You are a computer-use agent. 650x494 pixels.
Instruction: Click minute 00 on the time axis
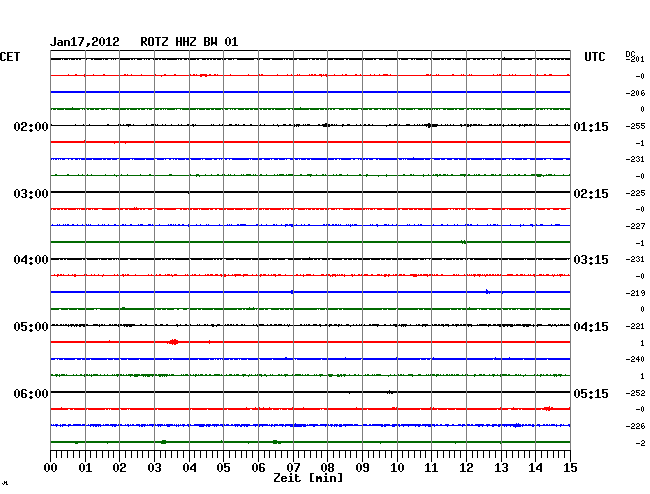[x=51, y=468]
